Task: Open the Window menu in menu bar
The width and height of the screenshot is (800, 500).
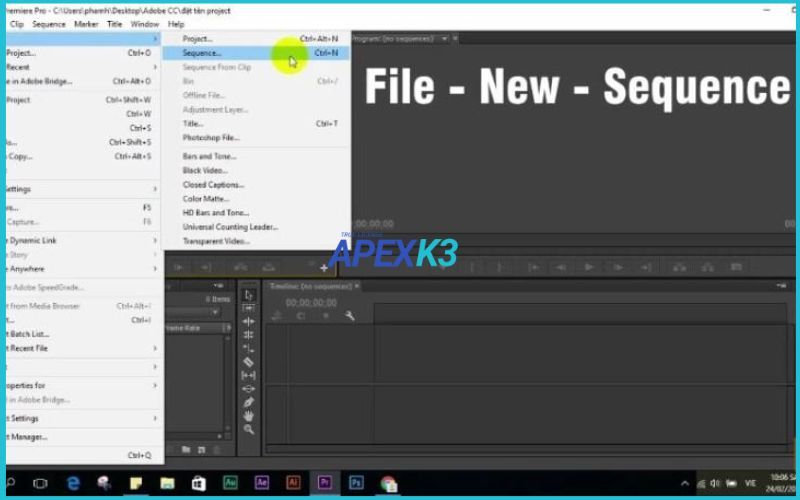Action: coord(145,24)
